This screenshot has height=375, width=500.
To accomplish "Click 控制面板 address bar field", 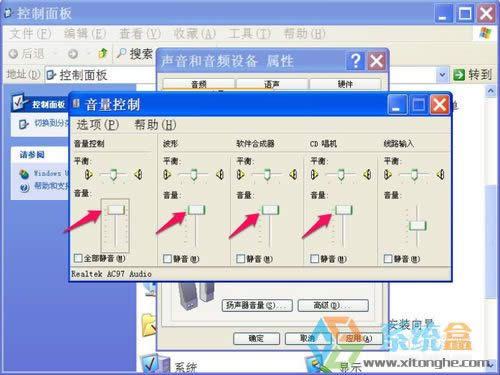I will click(x=100, y=75).
